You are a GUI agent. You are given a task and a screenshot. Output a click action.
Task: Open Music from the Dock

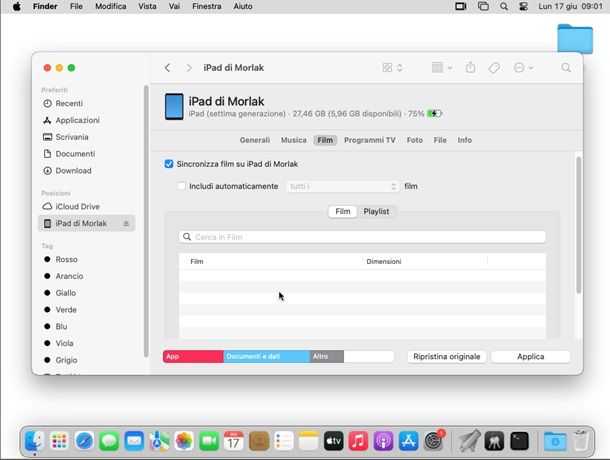click(x=358, y=441)
